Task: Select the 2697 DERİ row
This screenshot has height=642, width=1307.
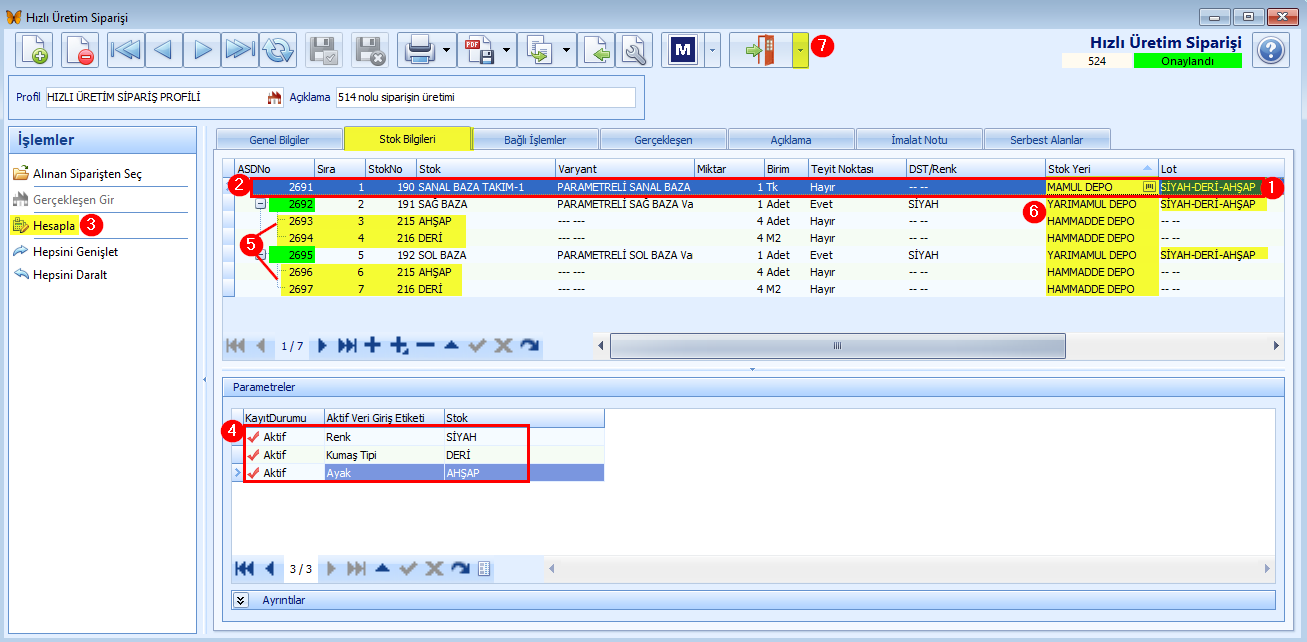Action: [x=760, y=289]
